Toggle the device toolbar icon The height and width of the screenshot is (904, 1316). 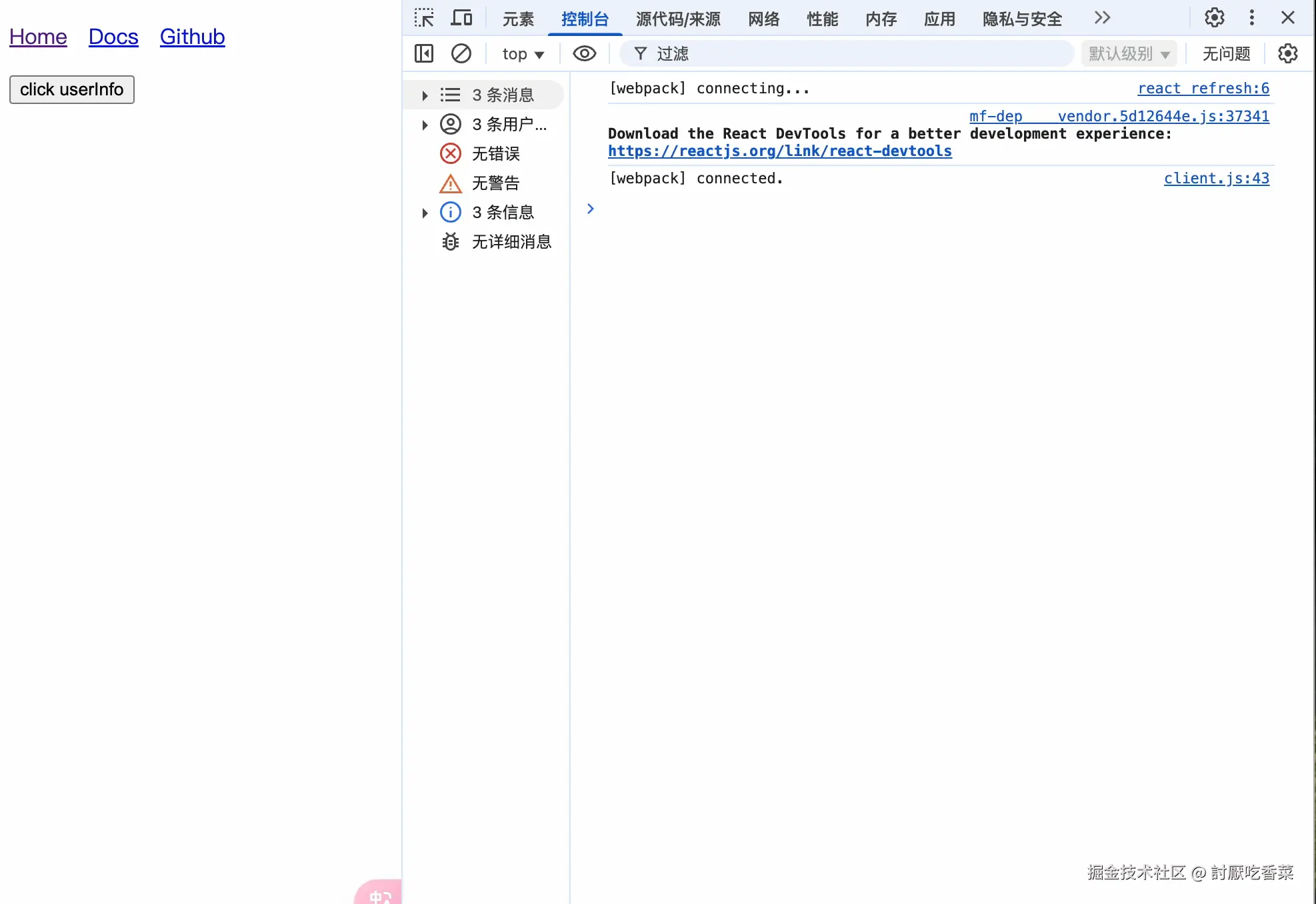click(461, 18)
